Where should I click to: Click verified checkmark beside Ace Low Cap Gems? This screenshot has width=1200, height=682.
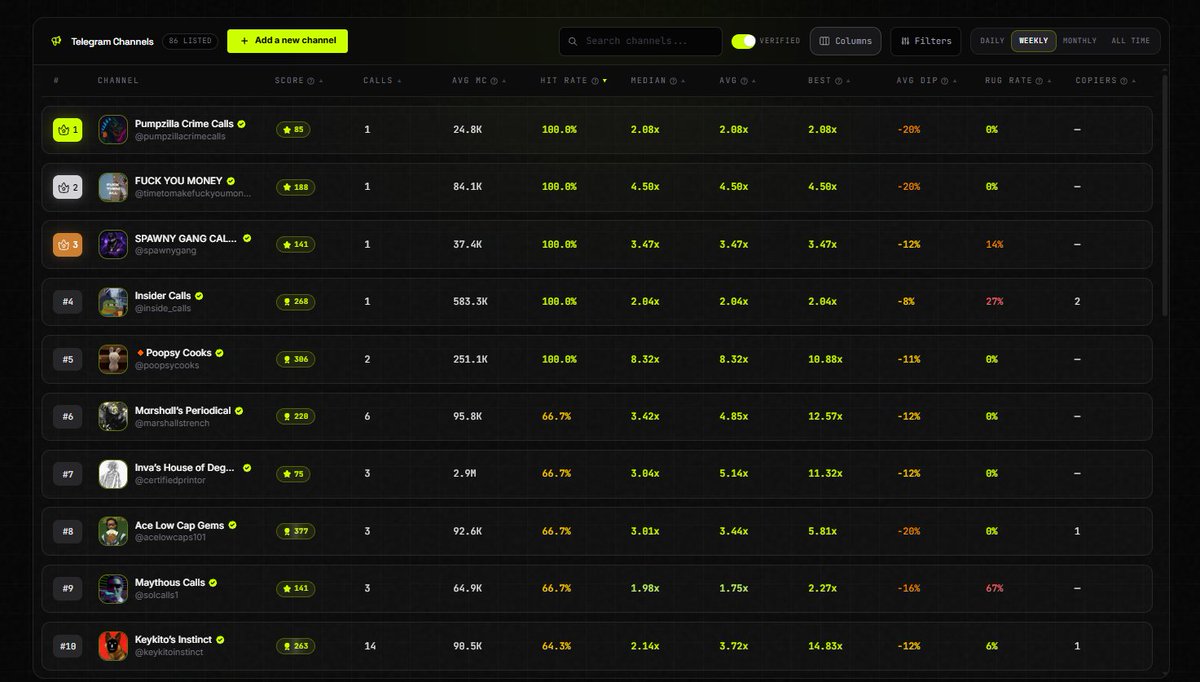click(232, 525)
